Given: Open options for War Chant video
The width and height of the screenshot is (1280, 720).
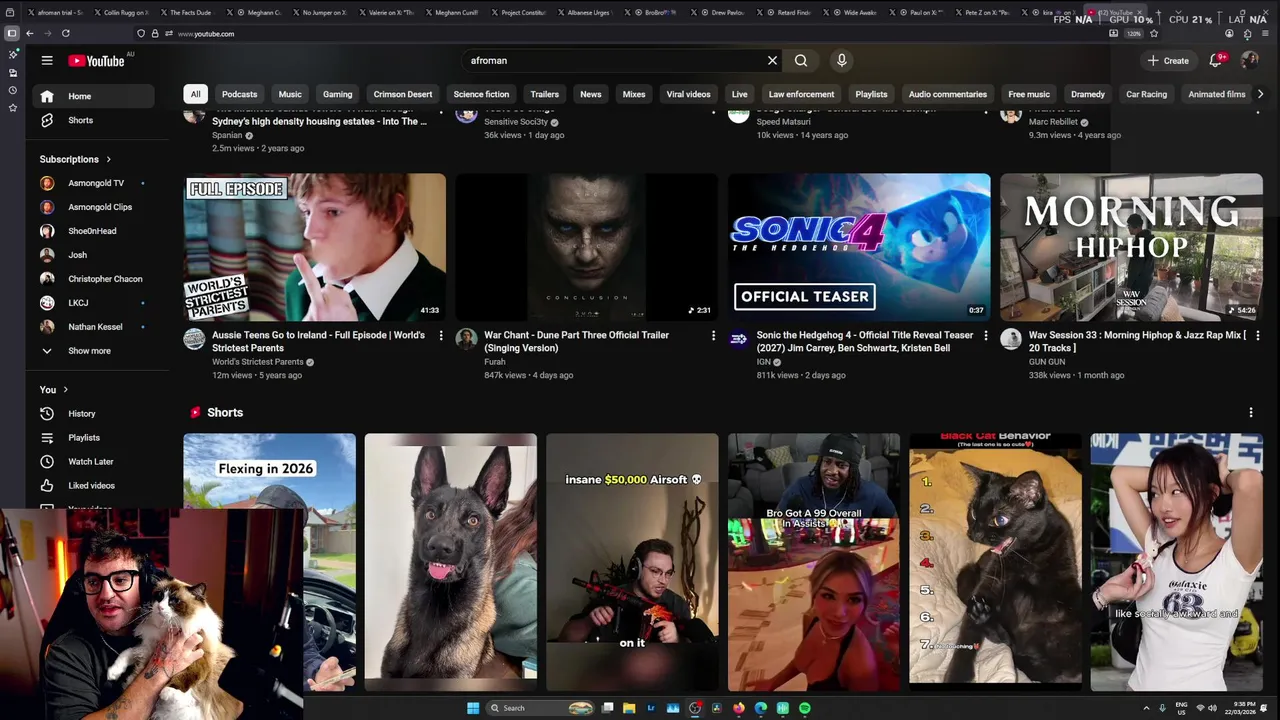Looking at the screenshot, I should (x=713, y=336).
